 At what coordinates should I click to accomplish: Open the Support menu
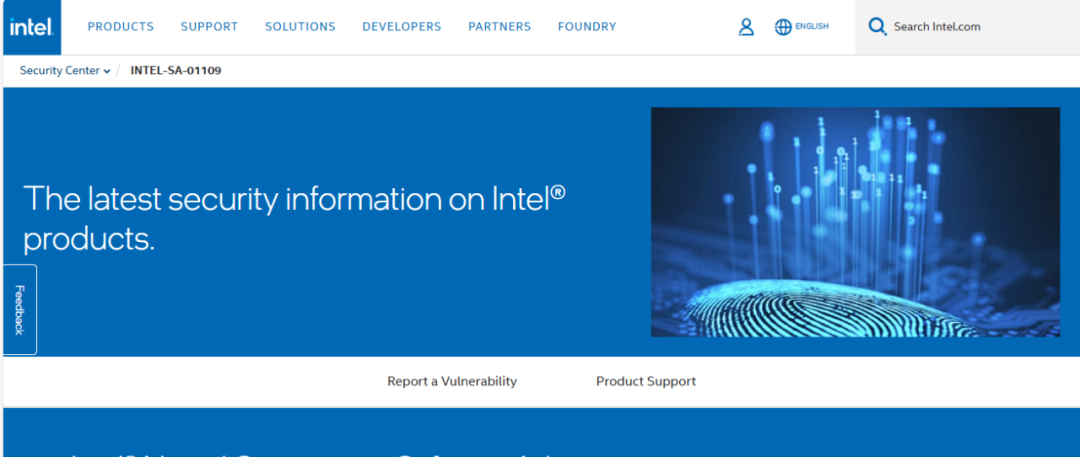[x=209, y=27]
